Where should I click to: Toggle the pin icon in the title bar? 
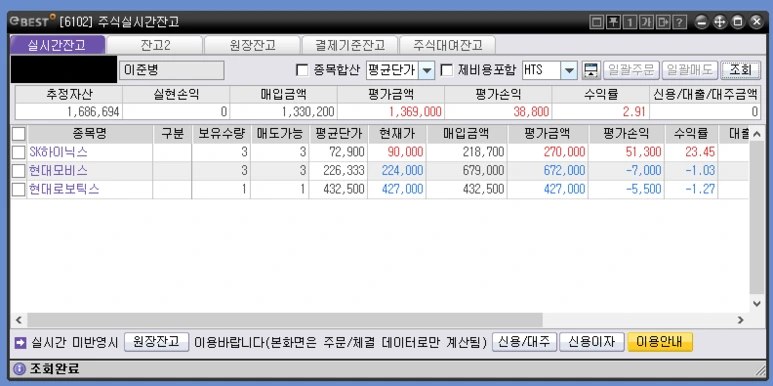click(x=613, y=22)
